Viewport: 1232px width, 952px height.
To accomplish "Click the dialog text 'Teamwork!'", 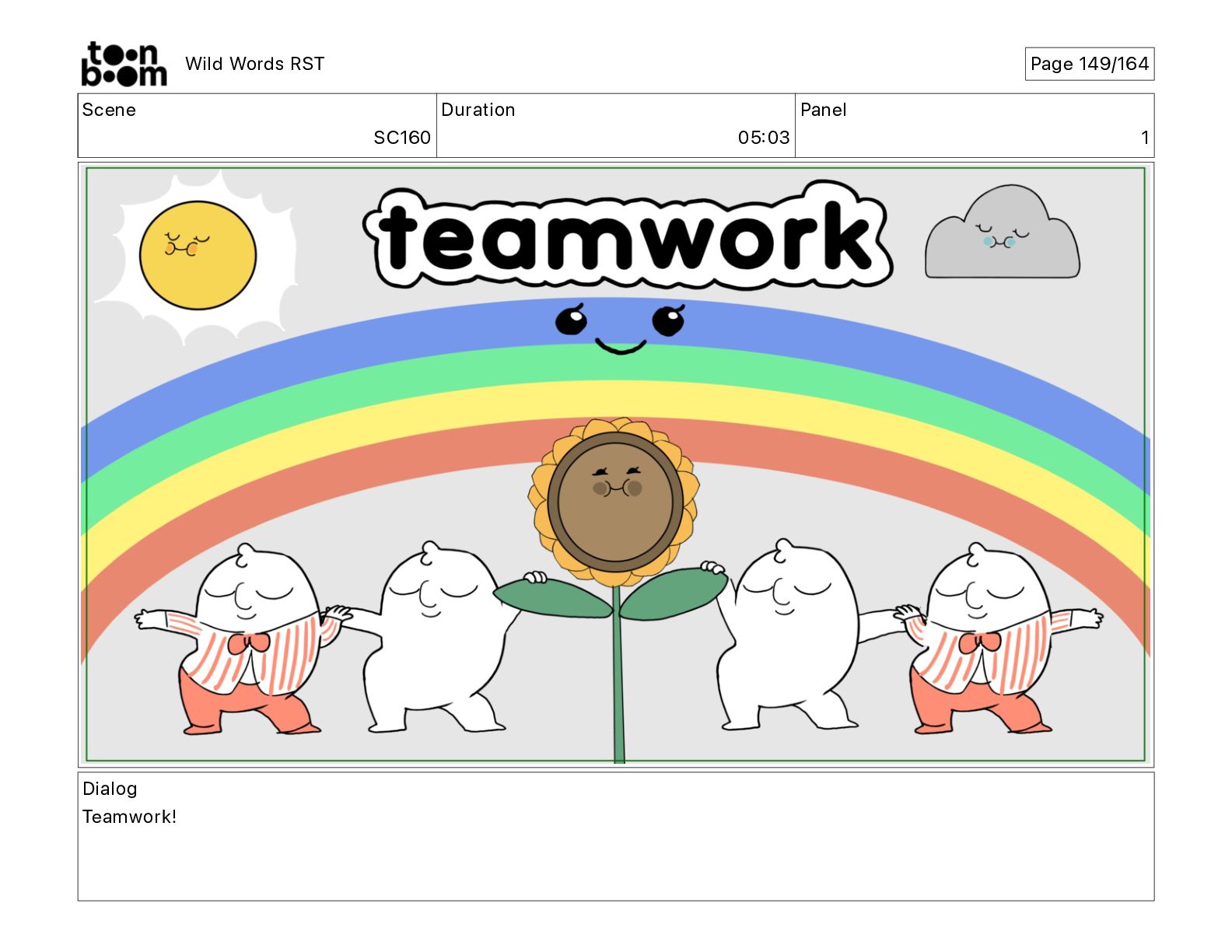I will (x=130, y=817).
